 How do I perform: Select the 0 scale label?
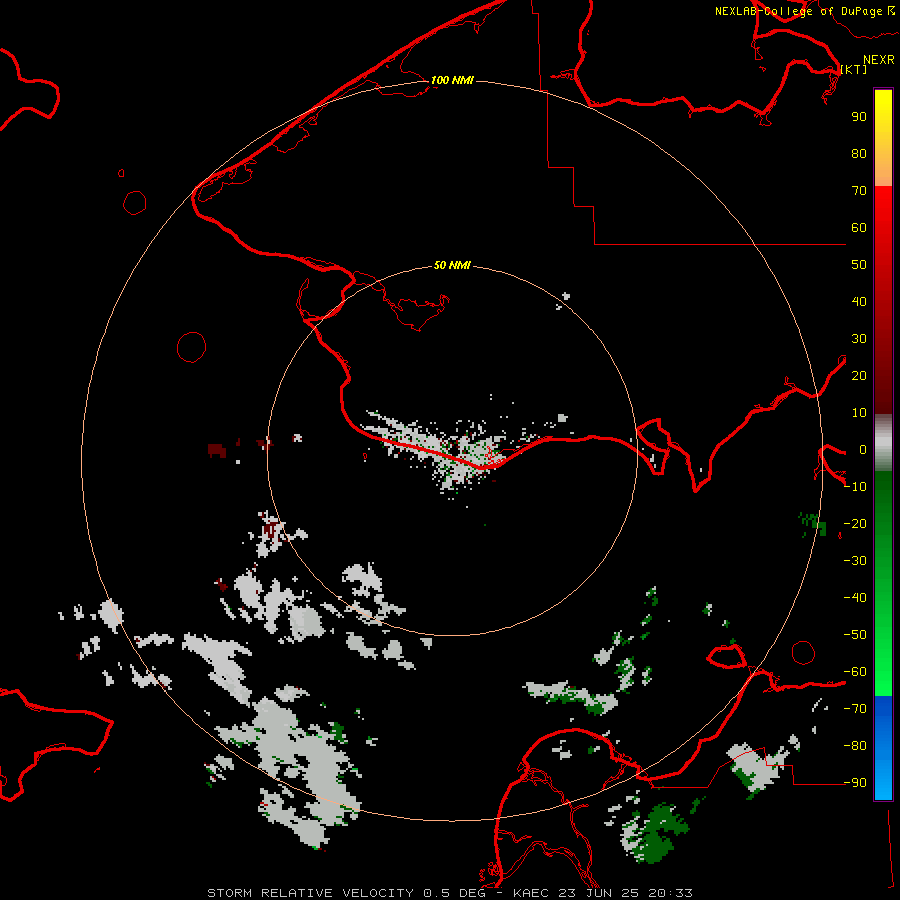coord(863,450)
